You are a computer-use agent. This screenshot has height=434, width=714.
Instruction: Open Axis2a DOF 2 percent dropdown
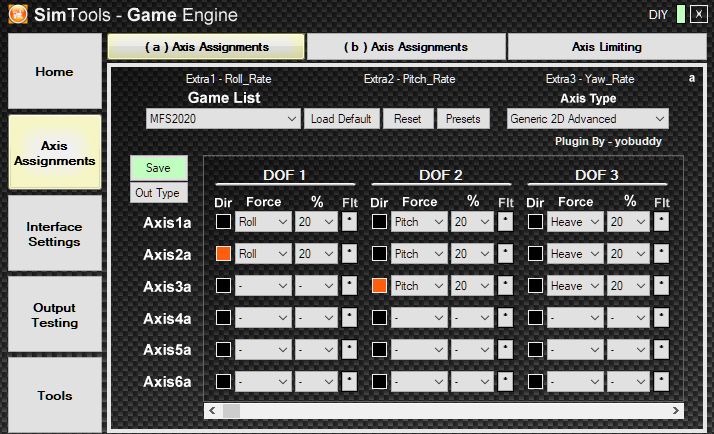(472, 254)
